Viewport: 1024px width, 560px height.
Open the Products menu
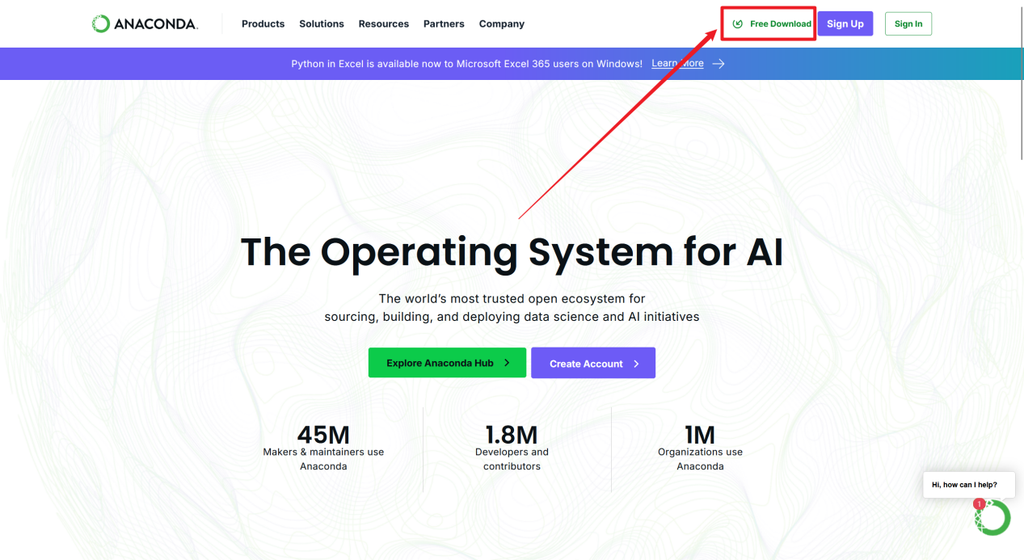(x=263, y=24)
